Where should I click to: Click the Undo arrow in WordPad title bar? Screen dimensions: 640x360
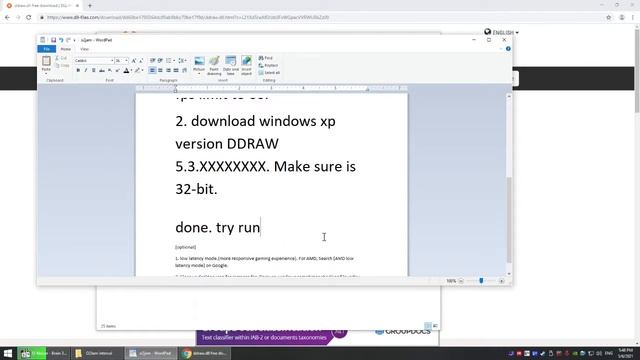pos(61,40)
